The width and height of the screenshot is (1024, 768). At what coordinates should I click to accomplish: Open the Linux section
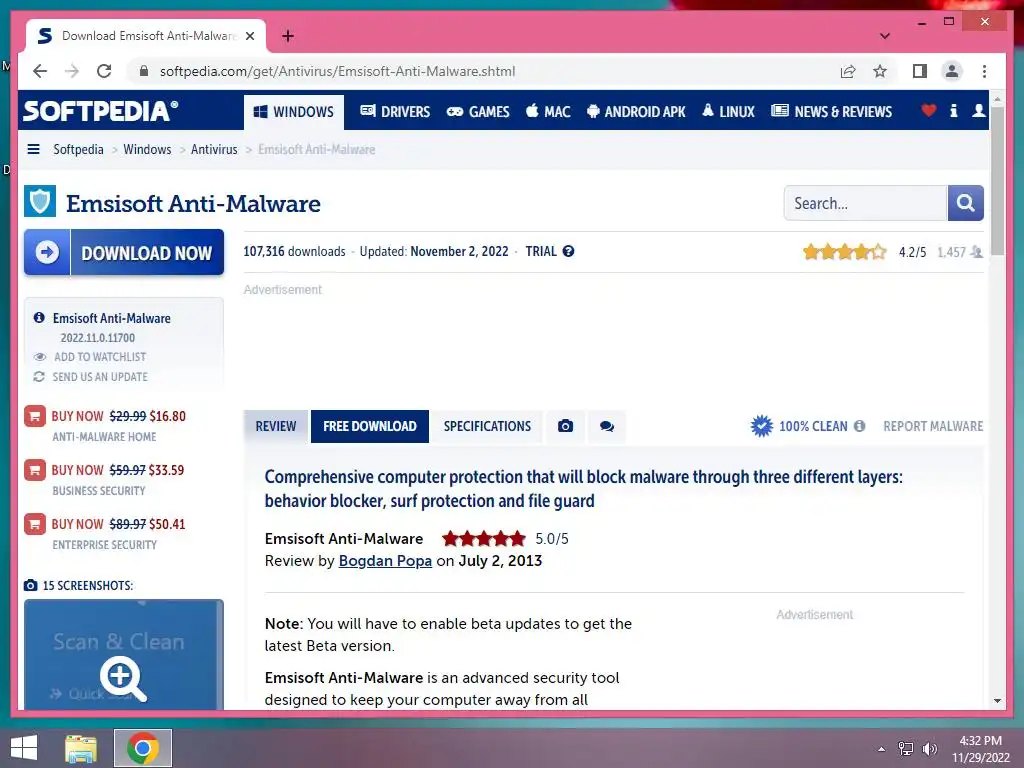(728, 112)
